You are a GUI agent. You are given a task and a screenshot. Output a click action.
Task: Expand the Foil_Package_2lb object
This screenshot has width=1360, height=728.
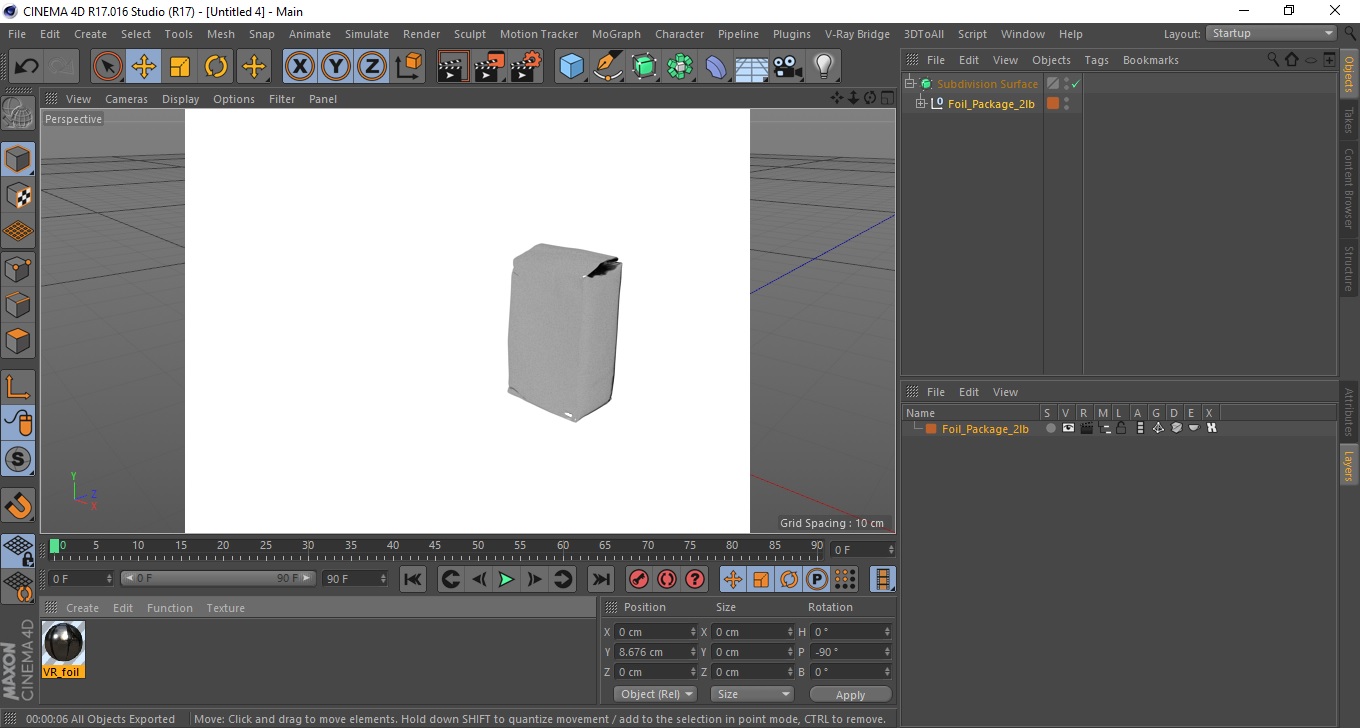point(921,104)
